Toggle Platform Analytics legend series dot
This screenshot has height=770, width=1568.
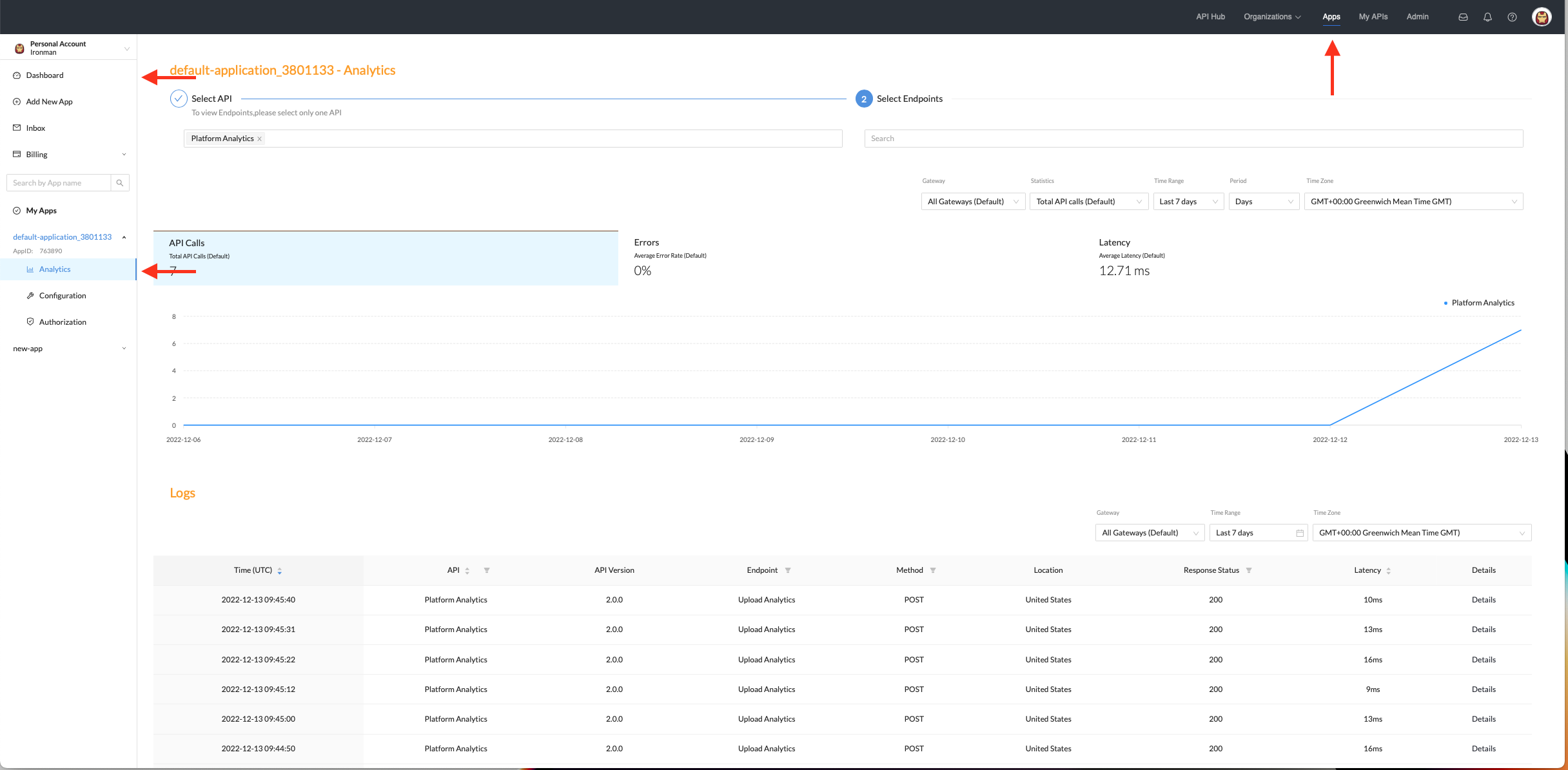click(x=1445, y=303)
